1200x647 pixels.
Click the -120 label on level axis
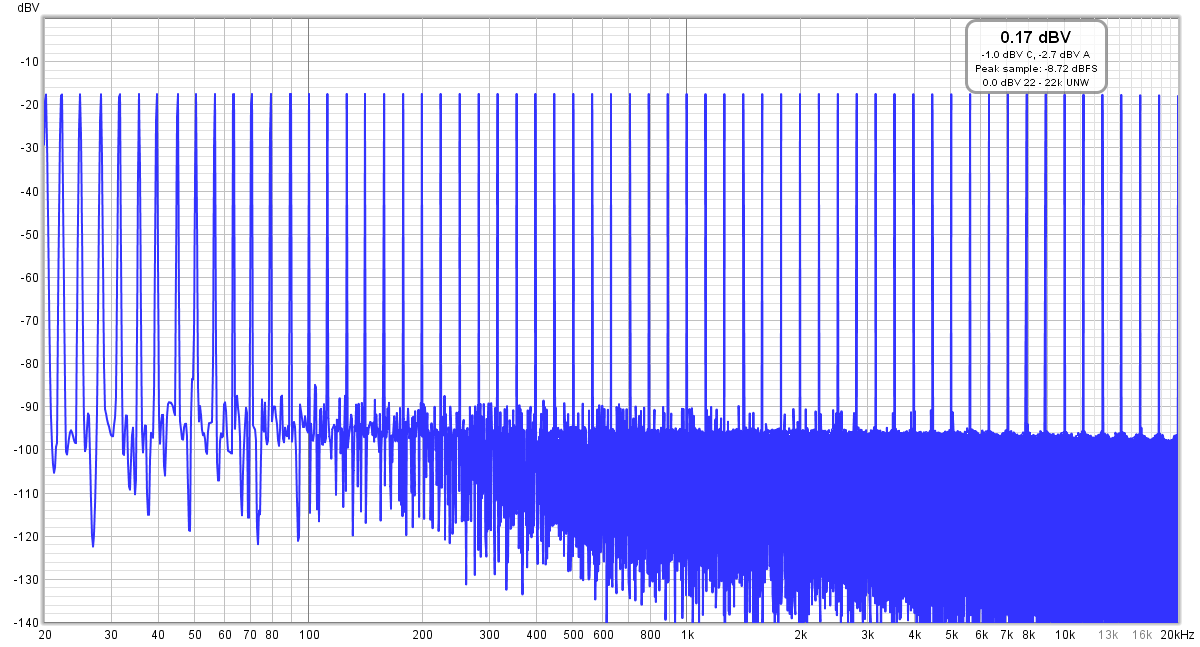coord(25,536)
